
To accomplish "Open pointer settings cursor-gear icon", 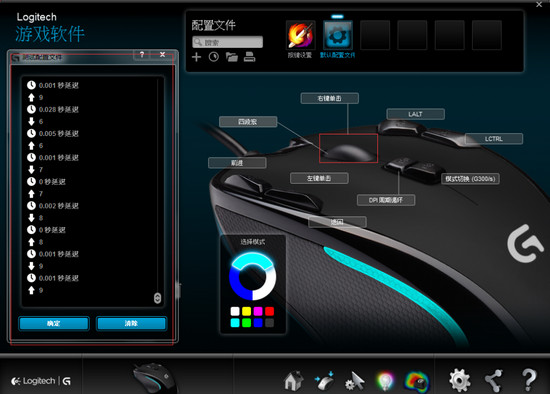I will click(x=354, y=381).
